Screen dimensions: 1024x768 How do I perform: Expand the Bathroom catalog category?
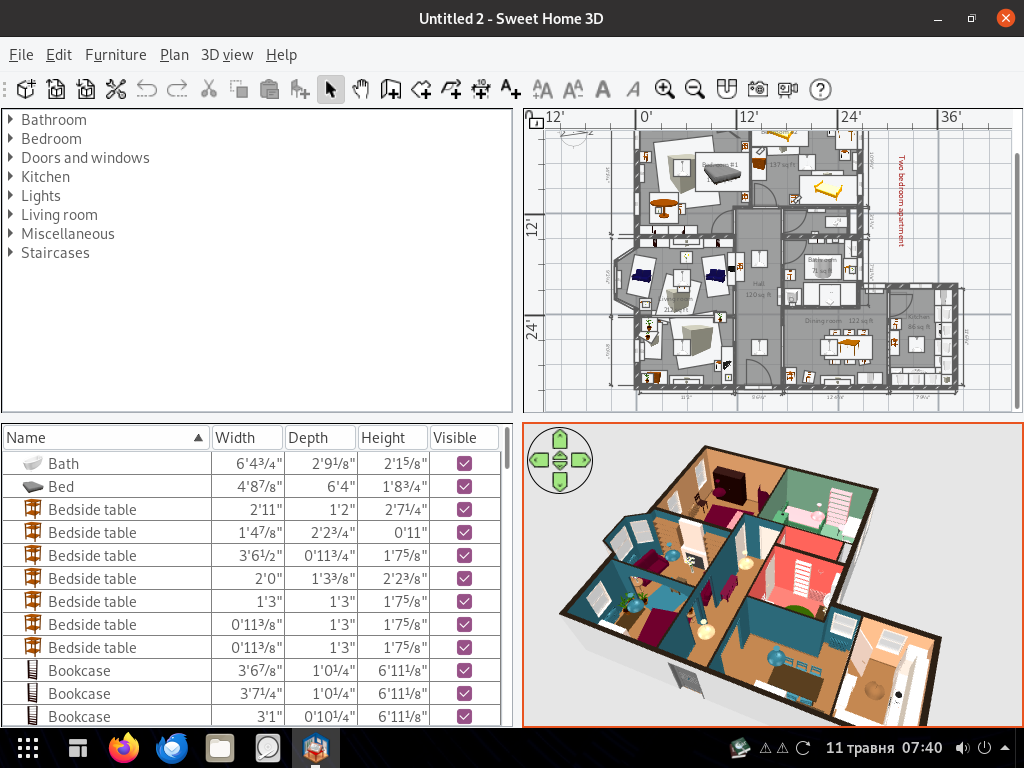click(10, 120)
